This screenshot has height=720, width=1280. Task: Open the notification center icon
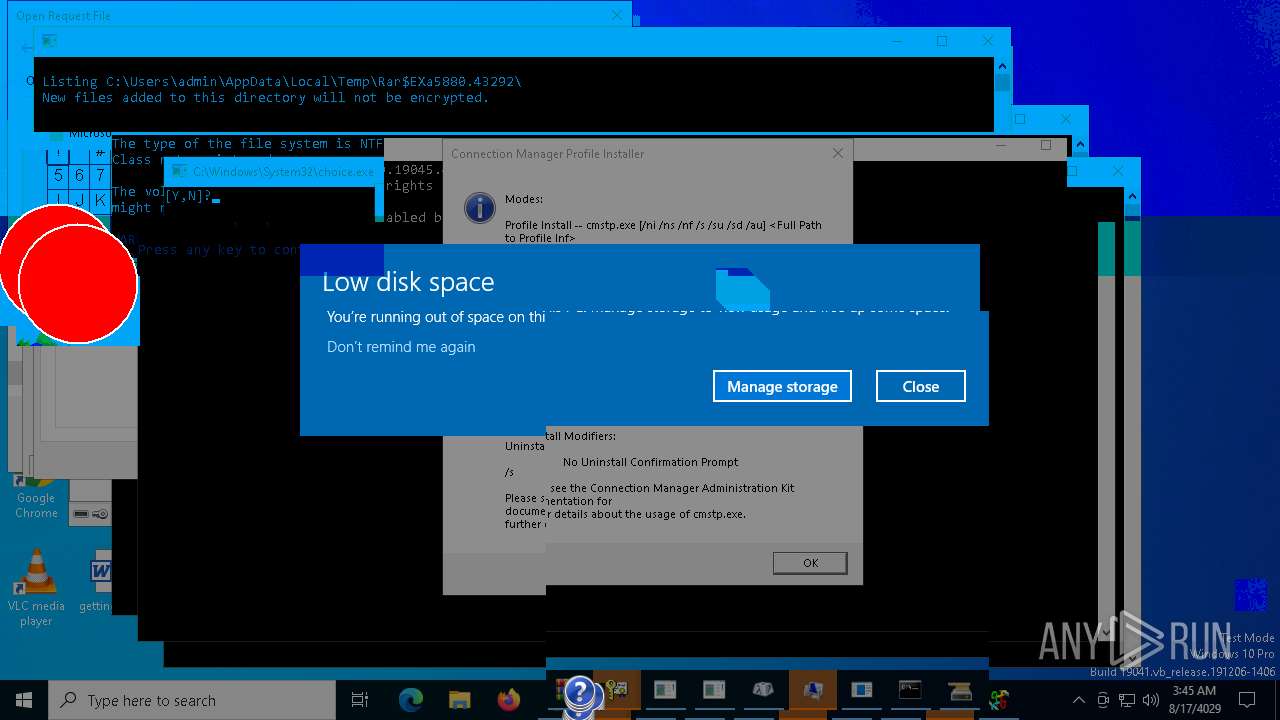coord(1247,700)
